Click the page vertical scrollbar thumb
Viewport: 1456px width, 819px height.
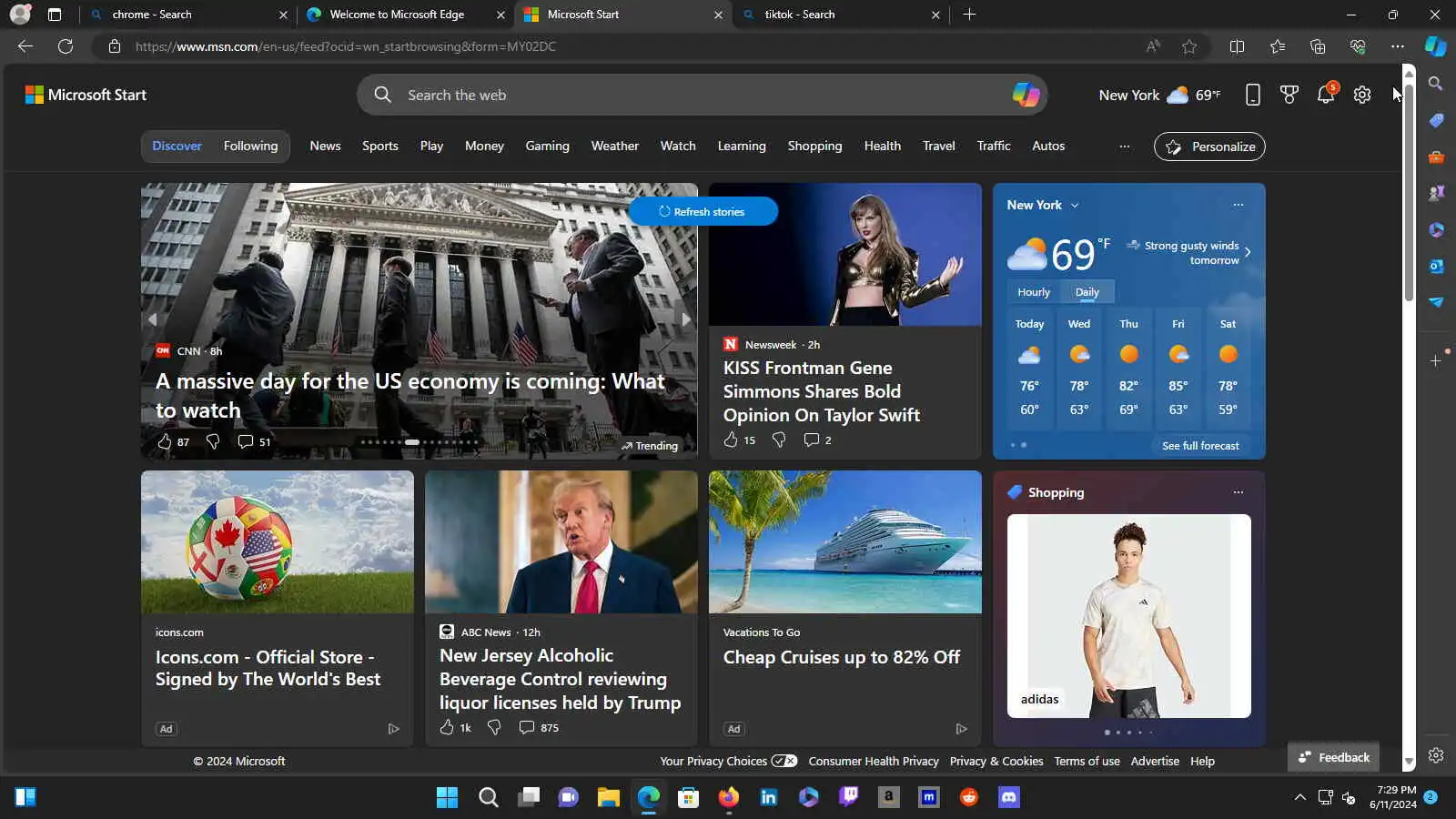[1409, 191]
